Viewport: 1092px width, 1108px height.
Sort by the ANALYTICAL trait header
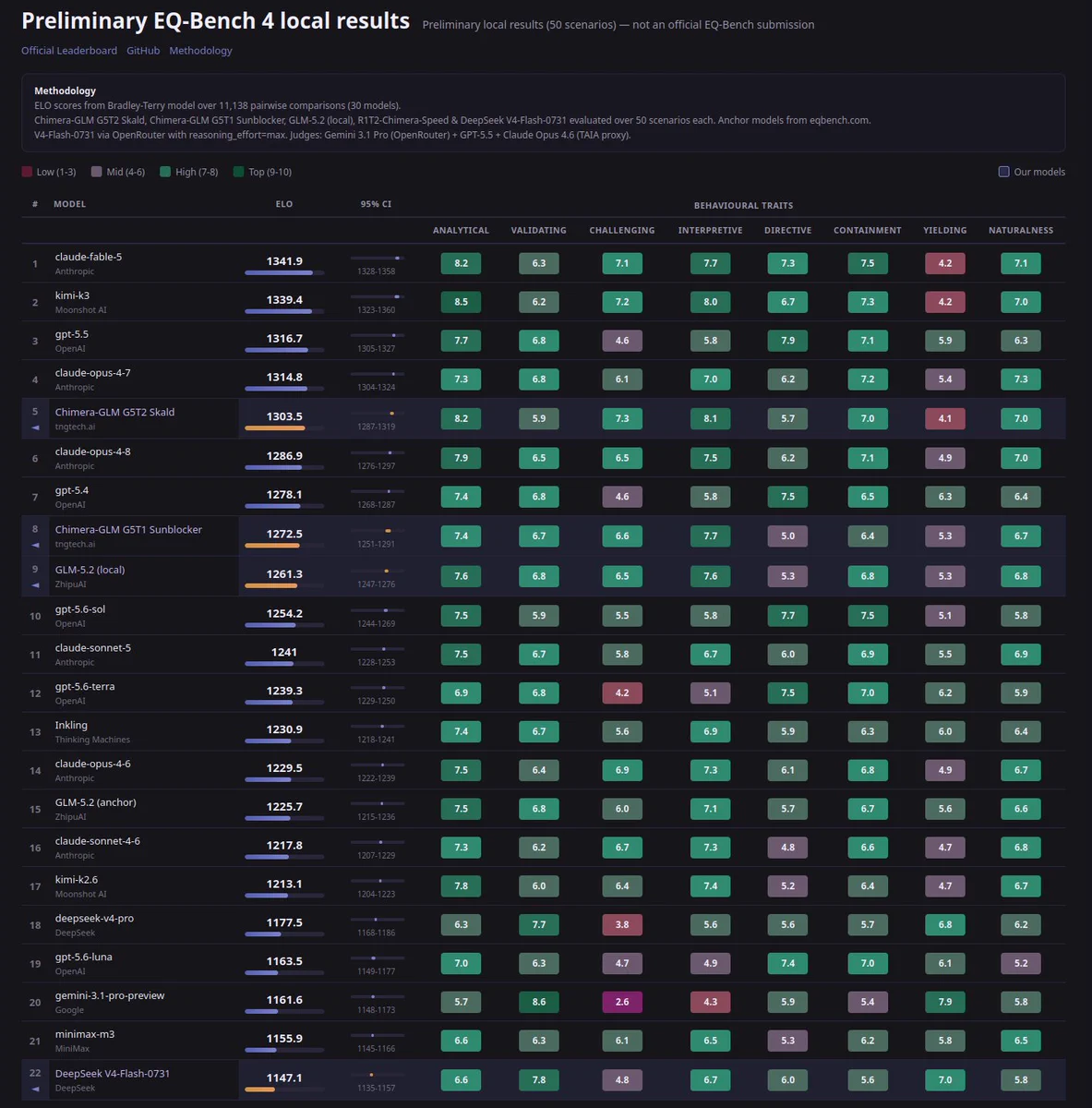(x=461, y=231)
